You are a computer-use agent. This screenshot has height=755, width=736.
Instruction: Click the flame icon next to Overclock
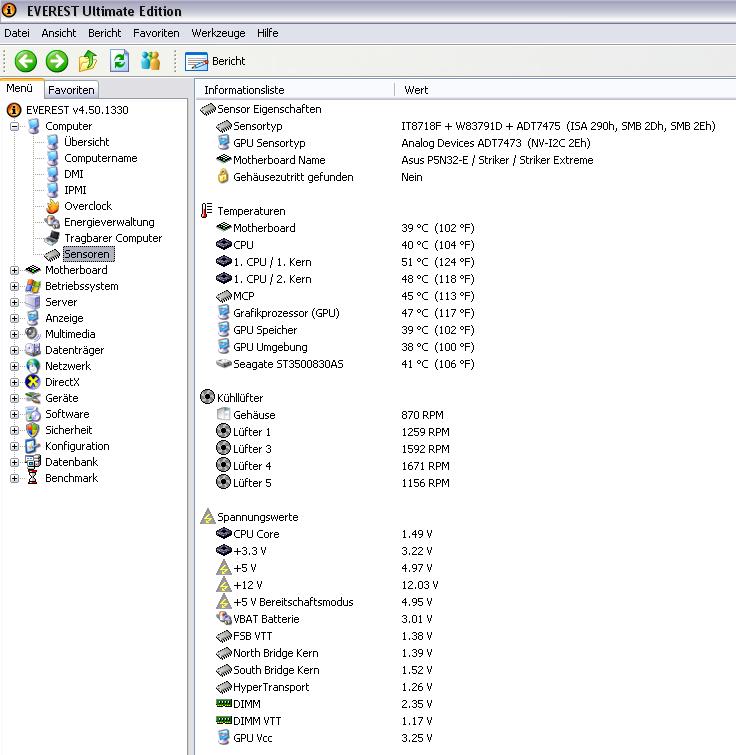pyautogui.click(x=52, y=206)
